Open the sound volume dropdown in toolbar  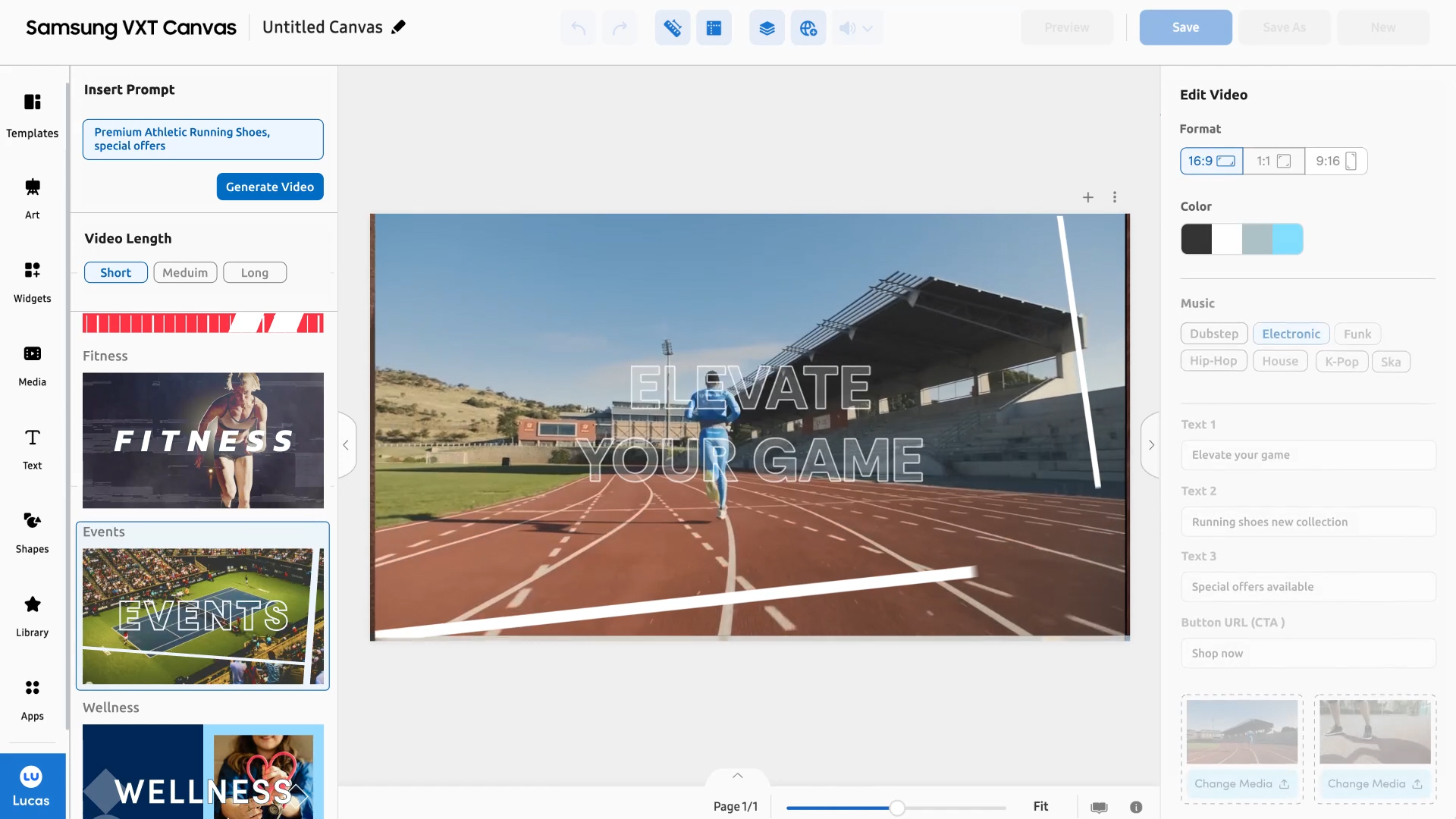click(857, 28)
